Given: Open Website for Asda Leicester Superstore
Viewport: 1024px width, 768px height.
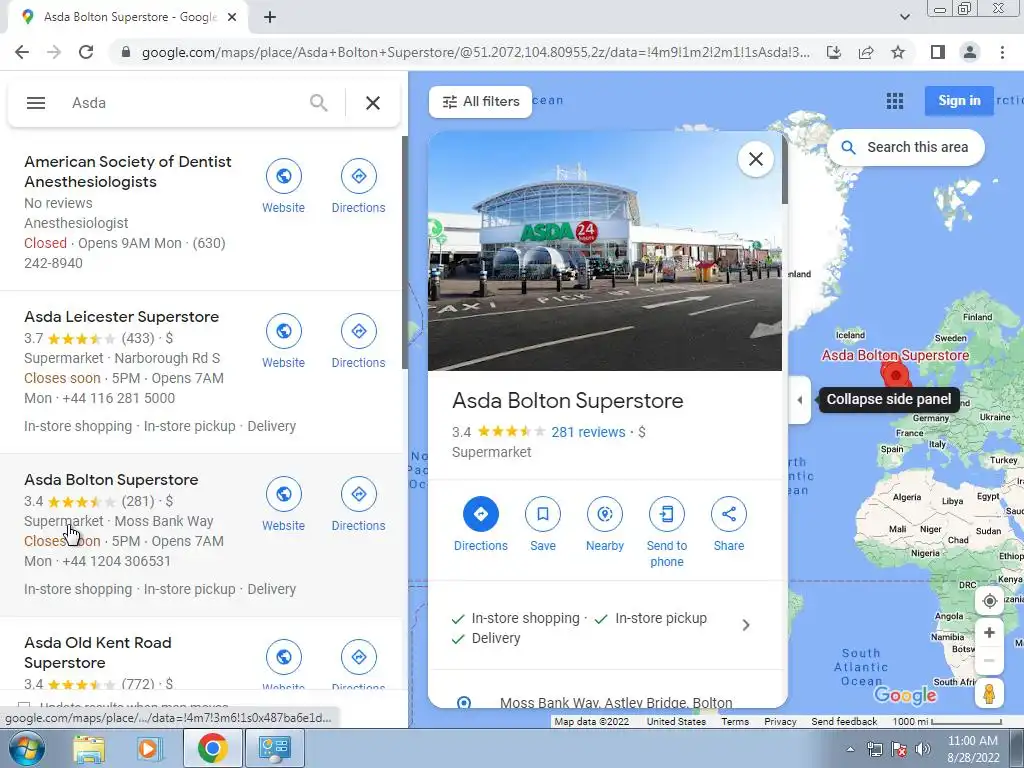Looking at the screenshot, I should (x=283, y=342).
